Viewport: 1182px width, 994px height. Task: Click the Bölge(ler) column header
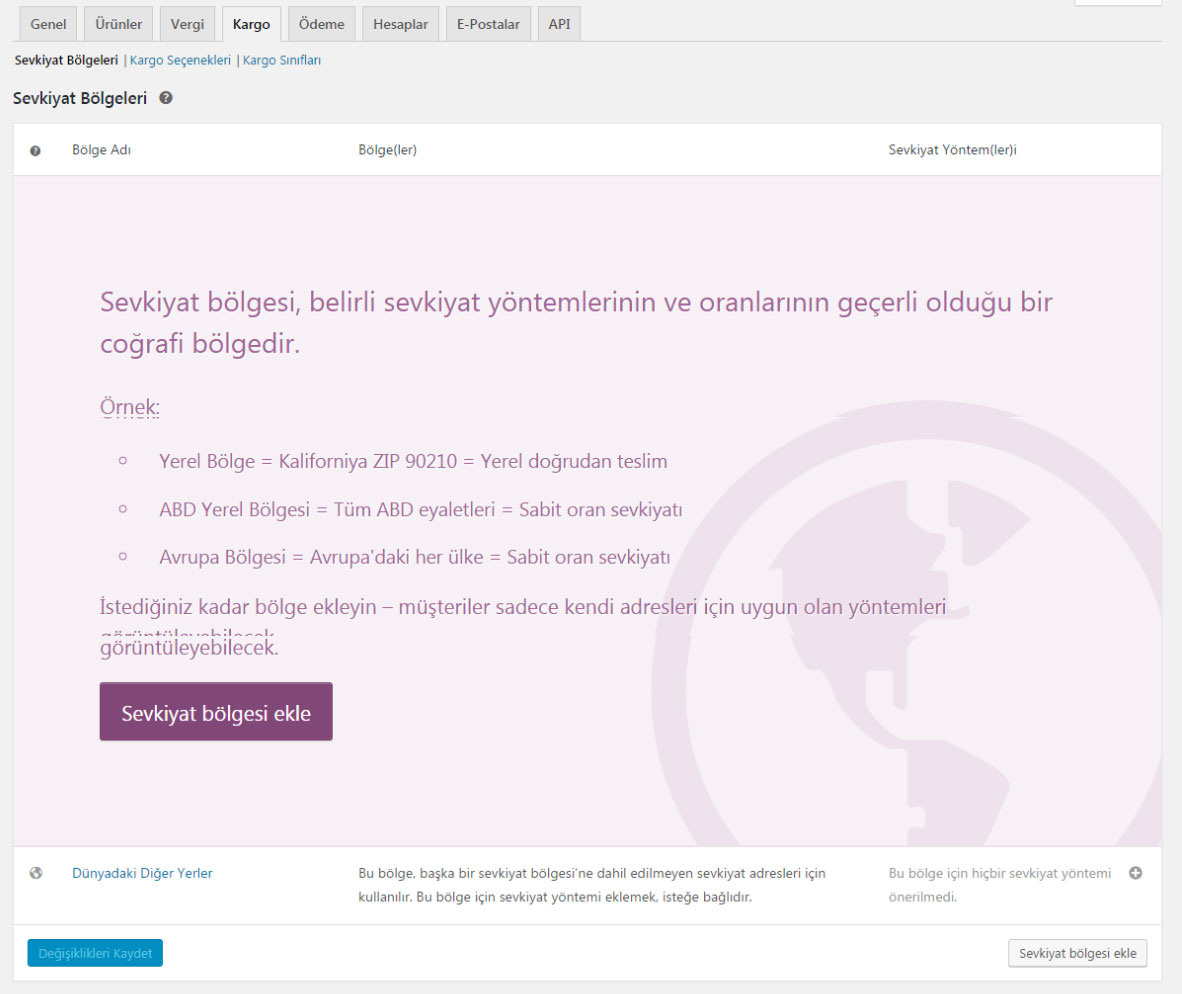[387, 150]
